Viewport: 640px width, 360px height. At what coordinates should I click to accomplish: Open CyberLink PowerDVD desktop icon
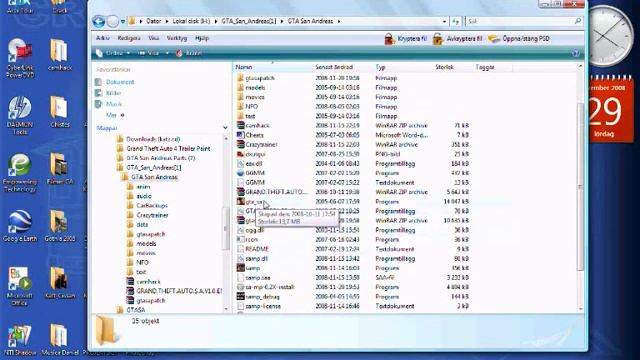20,58
